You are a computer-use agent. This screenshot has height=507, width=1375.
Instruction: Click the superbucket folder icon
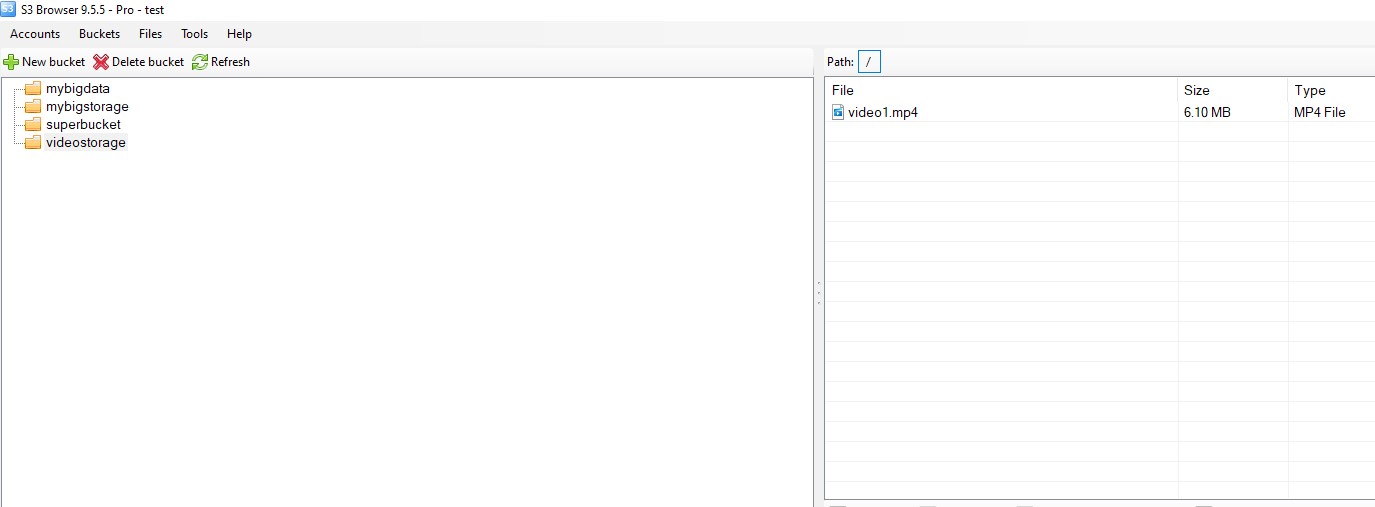33,124
